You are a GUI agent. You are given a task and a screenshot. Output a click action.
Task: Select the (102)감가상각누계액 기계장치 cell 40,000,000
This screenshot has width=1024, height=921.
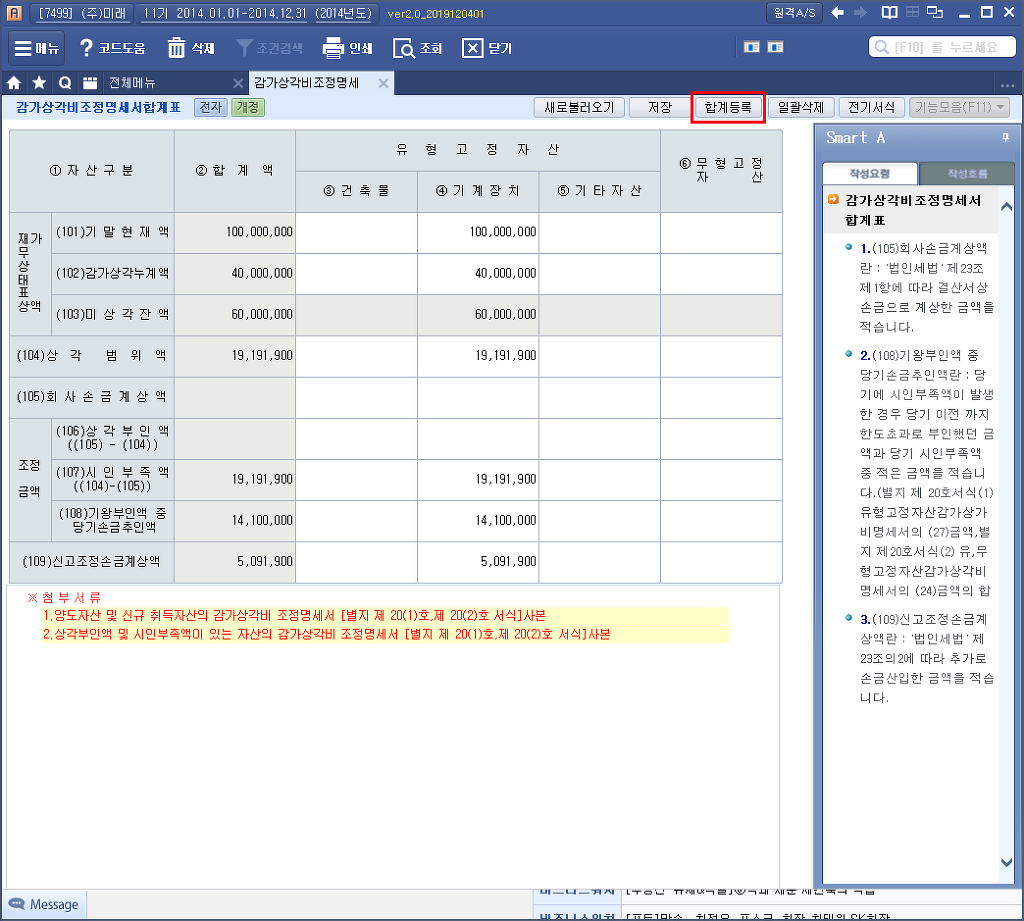click(478, 274)
